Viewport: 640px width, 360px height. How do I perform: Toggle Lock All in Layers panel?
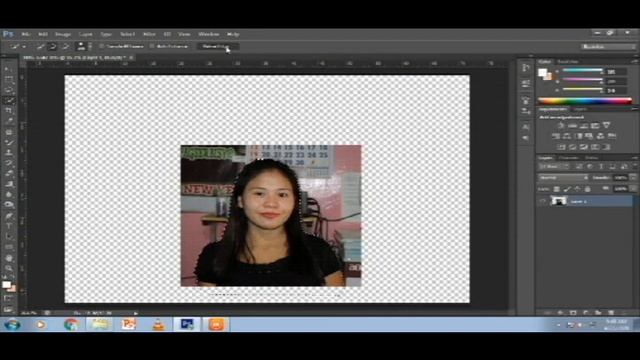click(x=587, y=189)
